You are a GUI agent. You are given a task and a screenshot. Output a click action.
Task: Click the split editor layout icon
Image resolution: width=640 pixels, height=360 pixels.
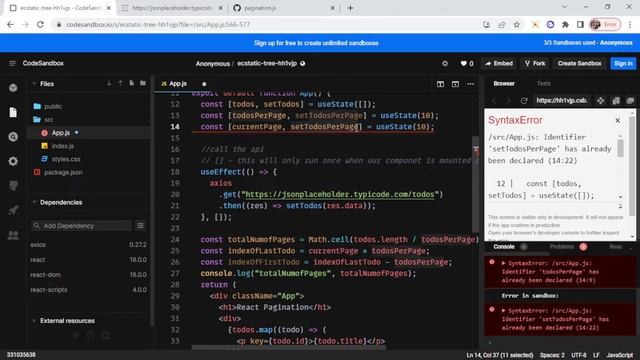click(x=440, y=84)
